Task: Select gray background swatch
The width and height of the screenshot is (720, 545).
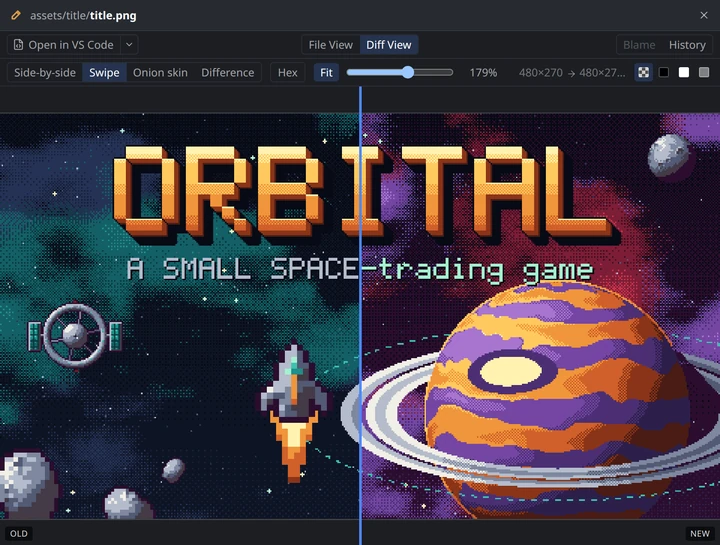Action: (x=704, y=73)
